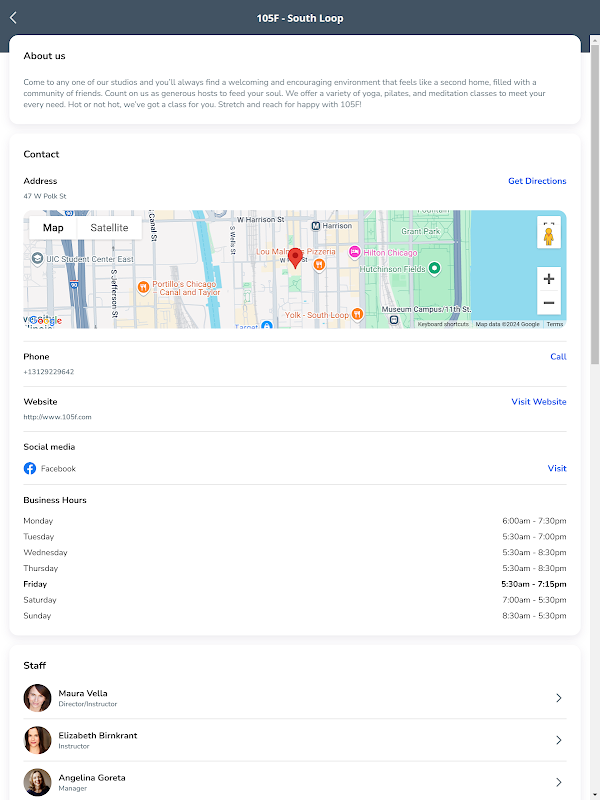Click Sunday hours 8:30am - 5:30pm

point(534,616)
